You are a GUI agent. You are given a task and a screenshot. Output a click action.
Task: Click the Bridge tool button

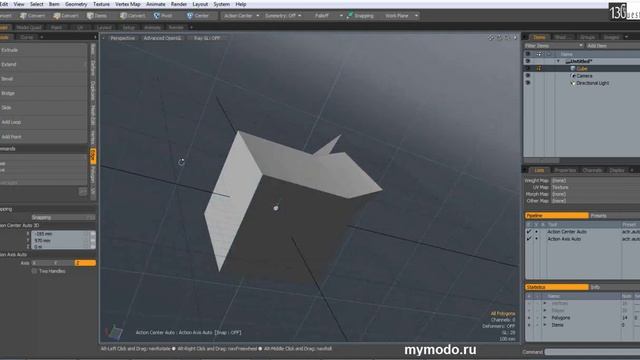click(x=43, y=93)
